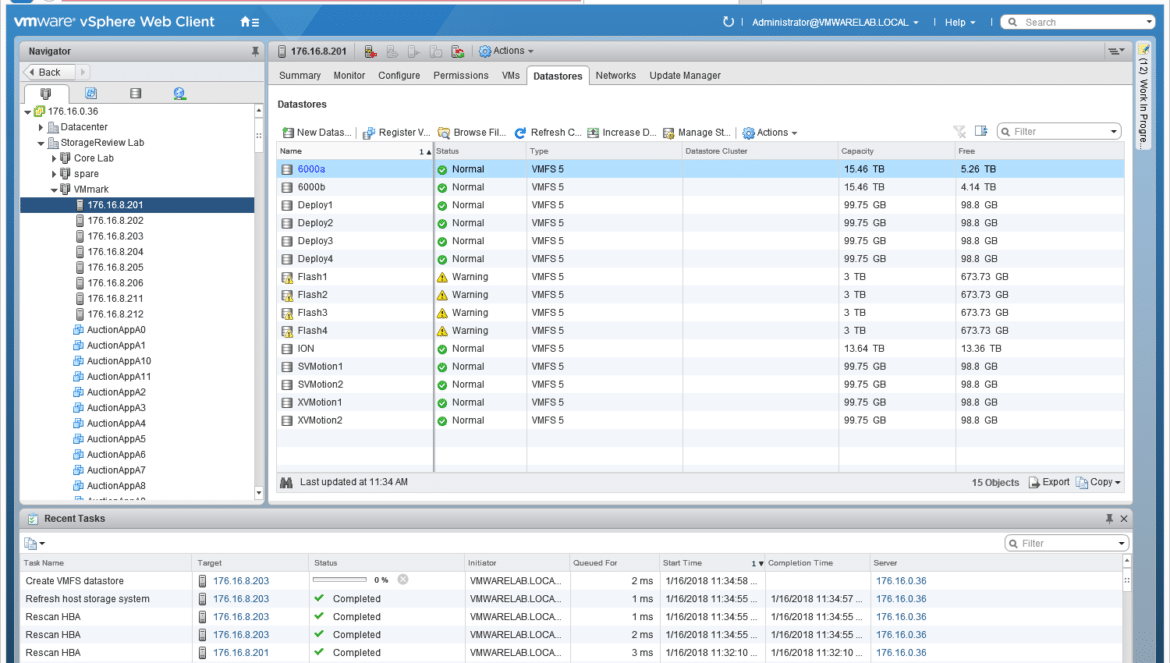Viewport: 1170px width, 663px height.
Task: Collapse the StorageReview Lab node
Action: point(41,143)
